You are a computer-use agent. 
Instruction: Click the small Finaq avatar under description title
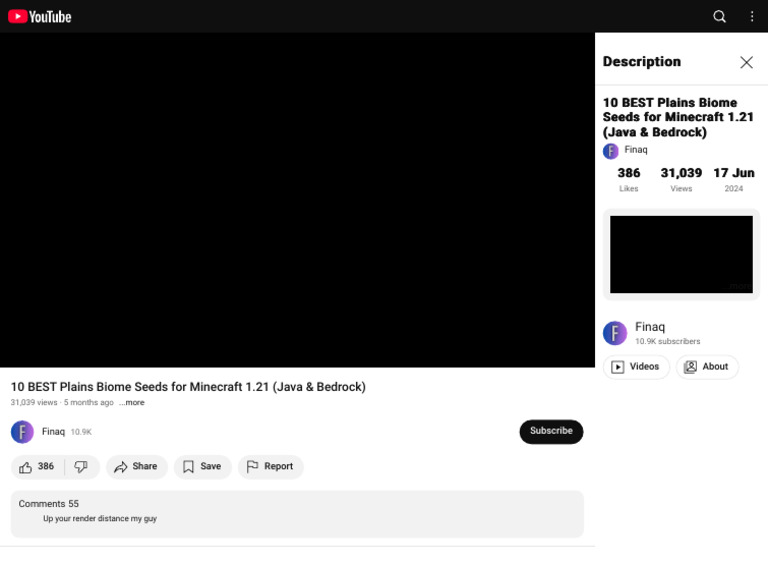click(610, 151)
